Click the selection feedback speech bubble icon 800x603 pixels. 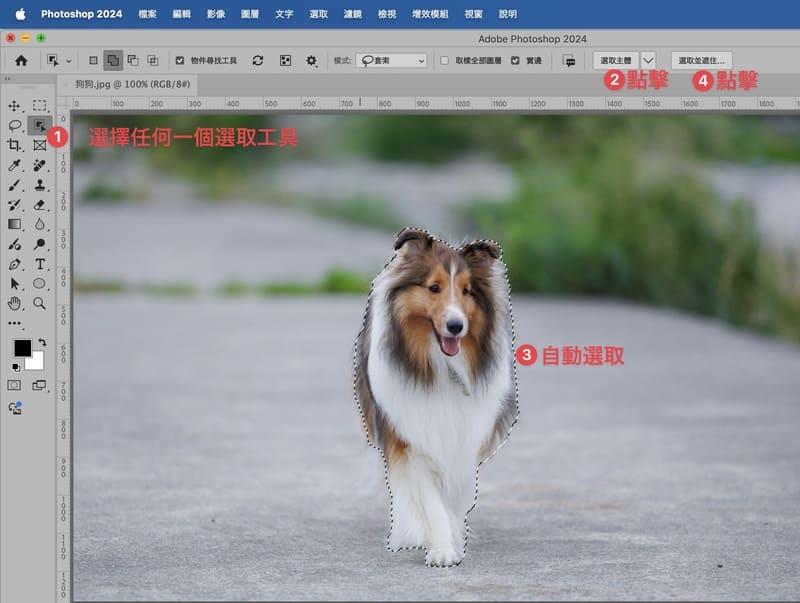569,61
